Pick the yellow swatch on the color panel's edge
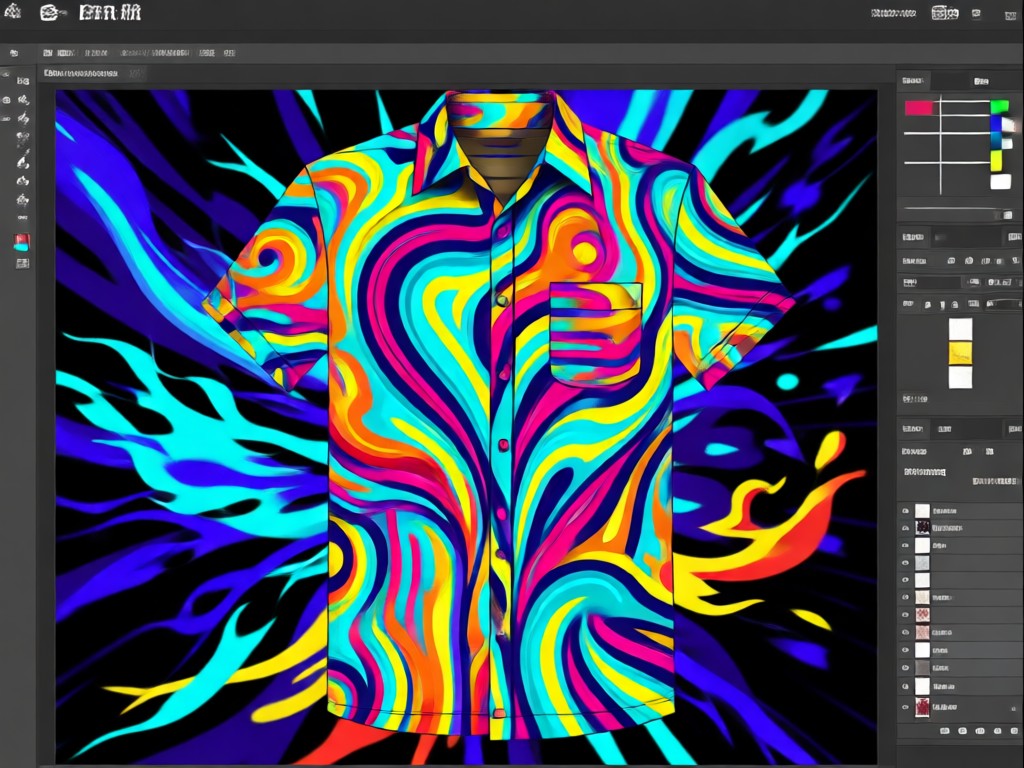1024x768 pixels. click(x=997, y=161)
